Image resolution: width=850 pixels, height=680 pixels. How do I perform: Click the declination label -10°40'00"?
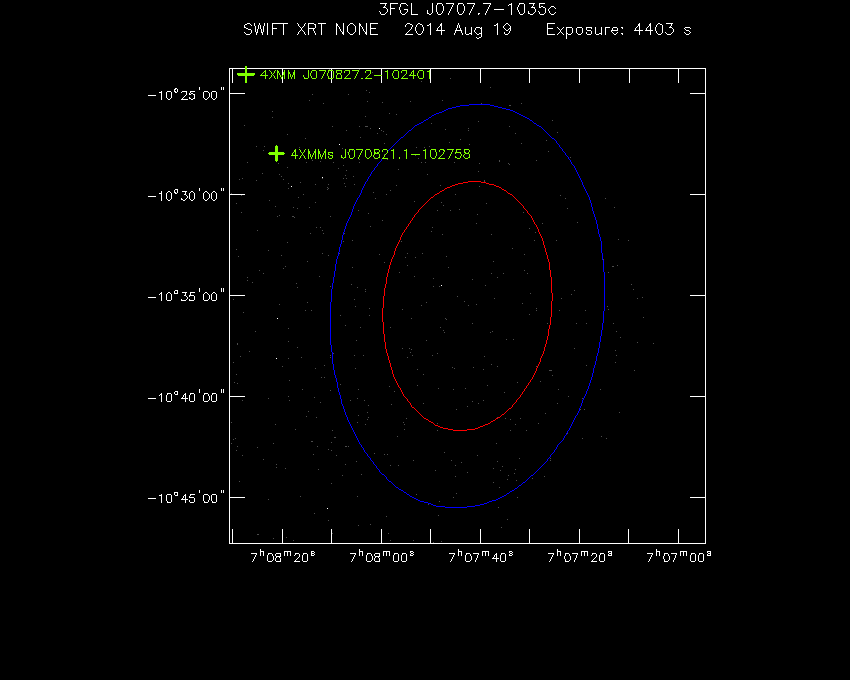tap(186, 397)
